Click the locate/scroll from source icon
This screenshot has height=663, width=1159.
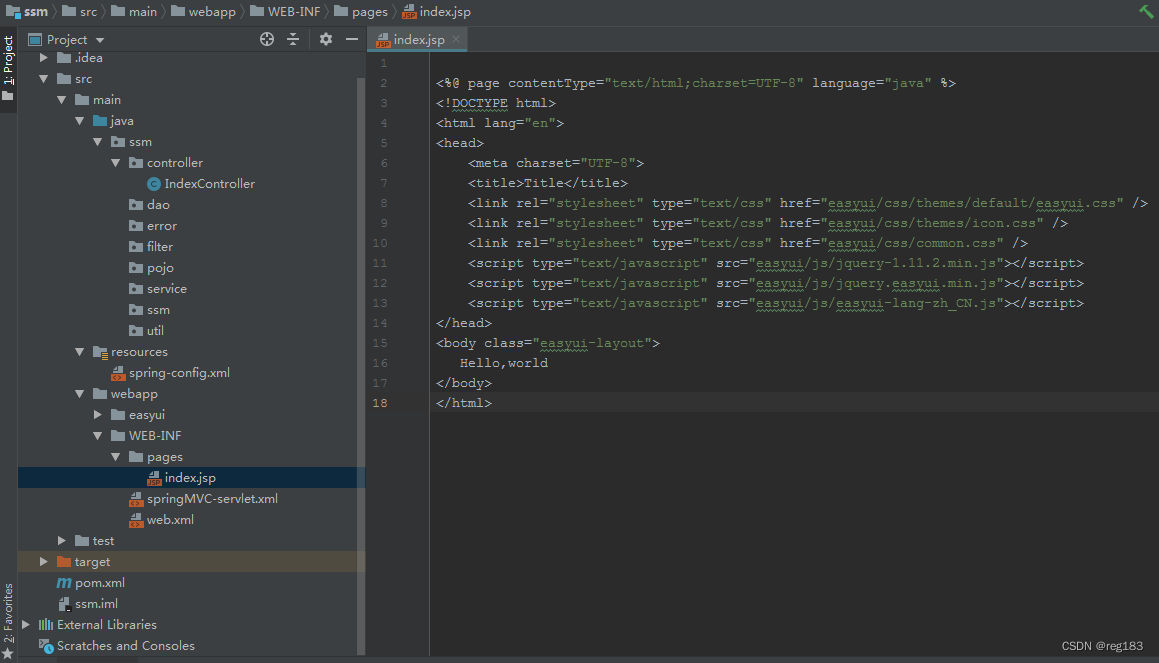pos(267,39)
